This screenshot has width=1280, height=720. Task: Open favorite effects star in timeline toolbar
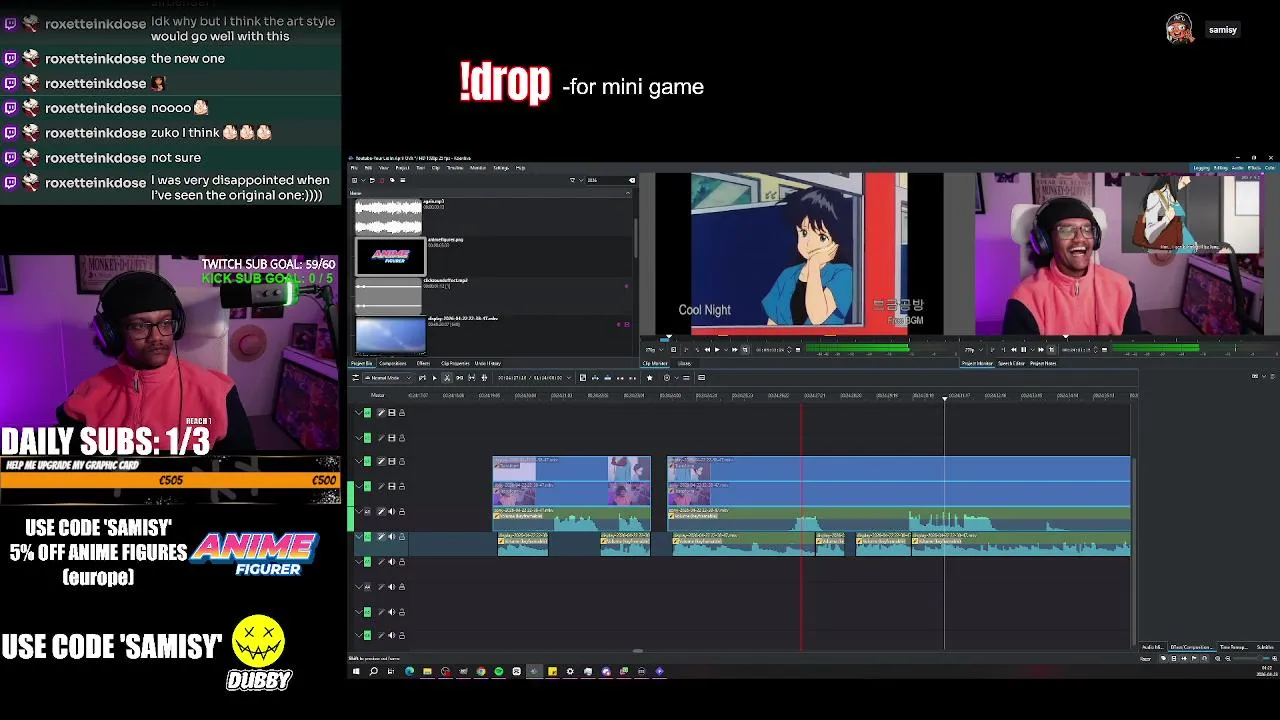(x=649, y=377)
